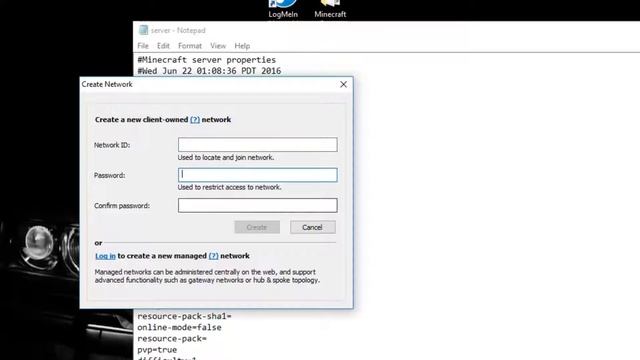Screen dimensions: 640x360
Task: Click the greyed-out Create button
Action: 257,227
